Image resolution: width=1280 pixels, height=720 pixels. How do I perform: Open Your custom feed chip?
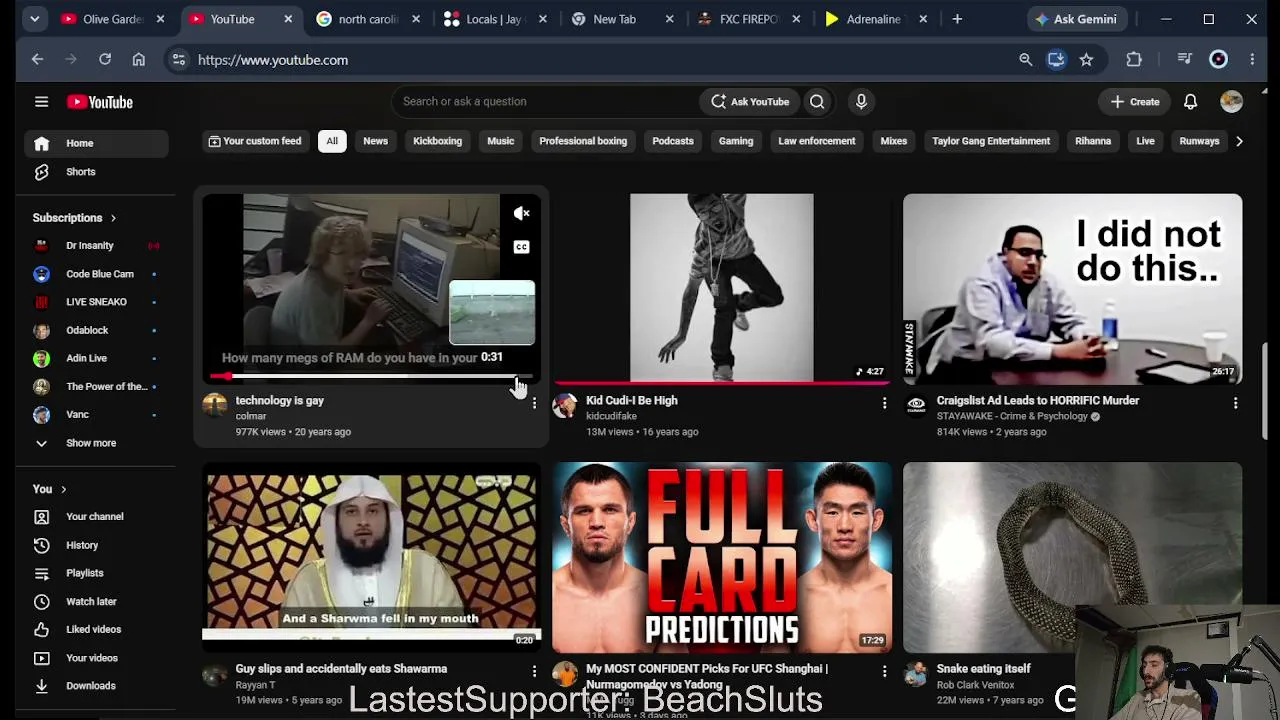click(254, 141)
